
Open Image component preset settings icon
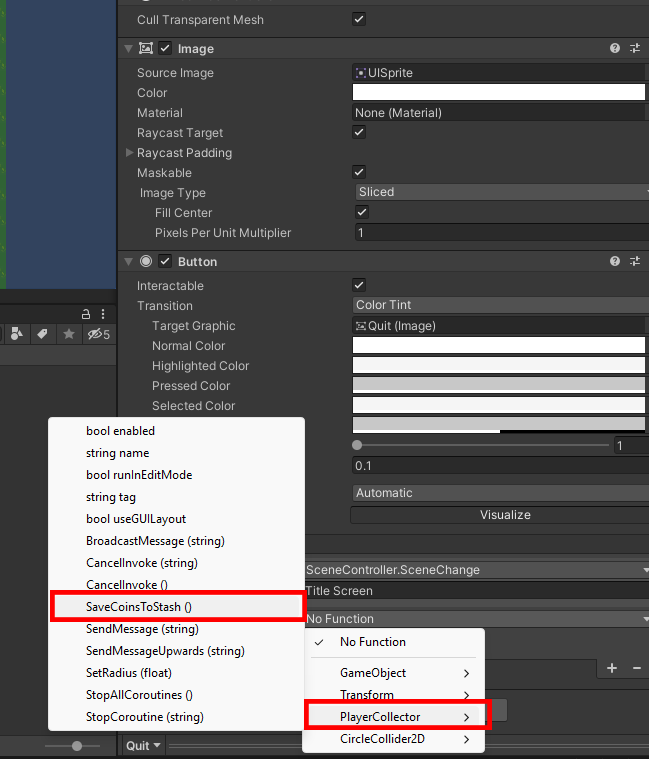tap(635, 48)
